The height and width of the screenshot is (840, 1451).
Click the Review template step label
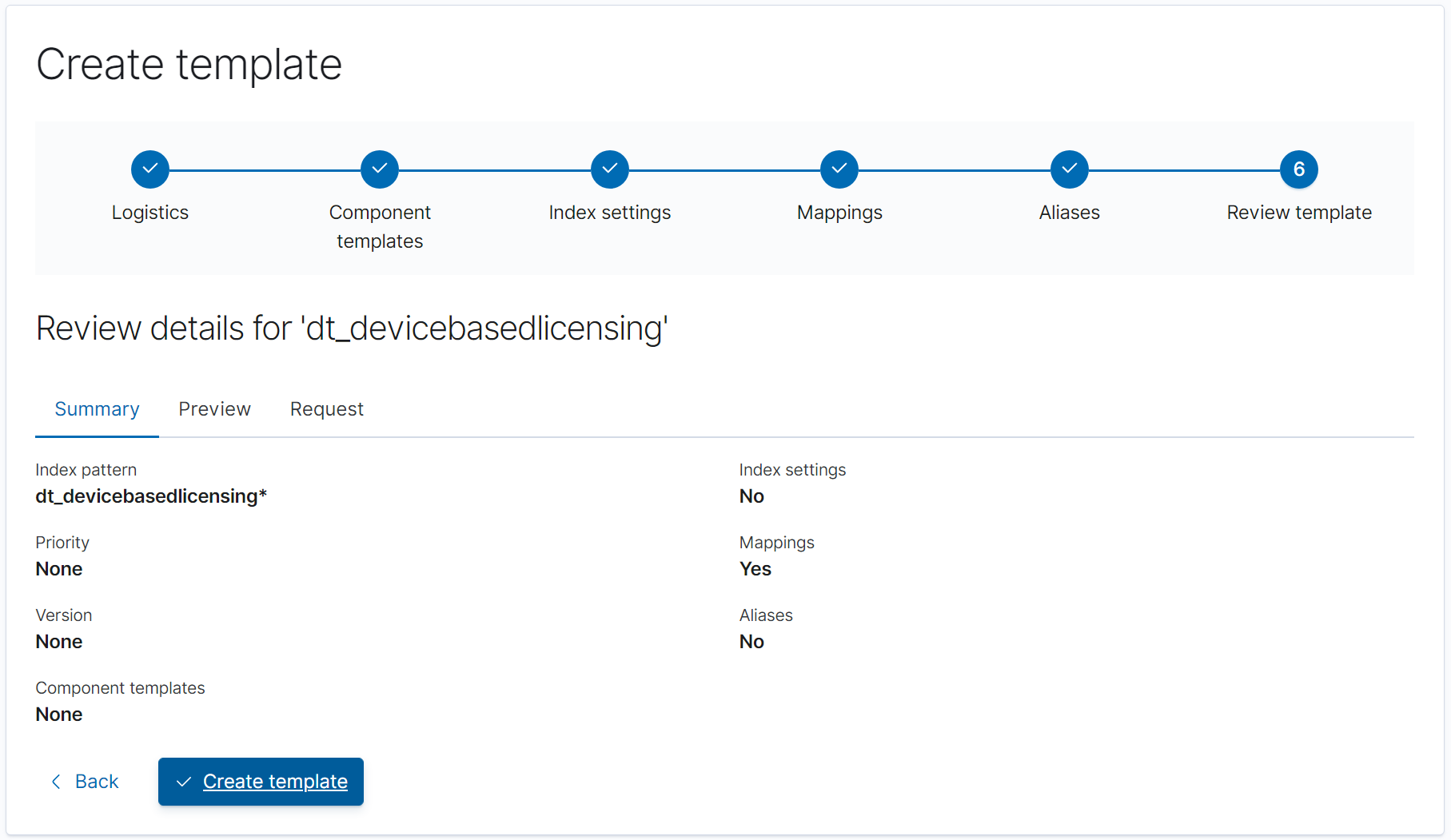point(1299,213)
